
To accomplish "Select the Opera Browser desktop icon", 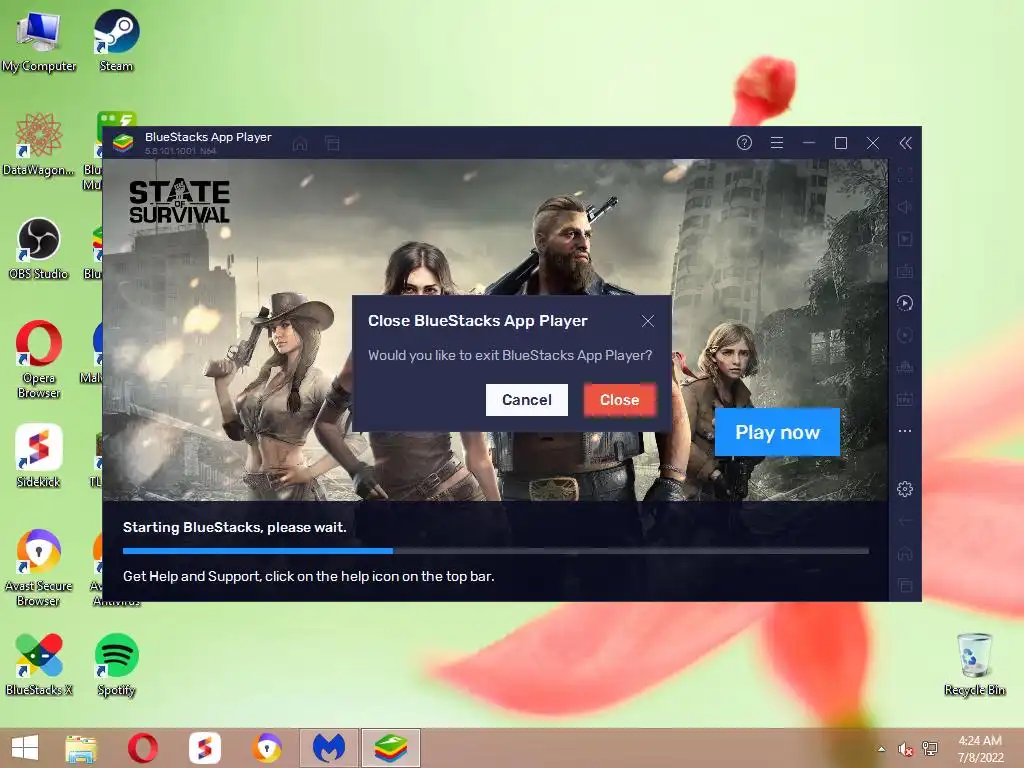I will coord(39,359).
